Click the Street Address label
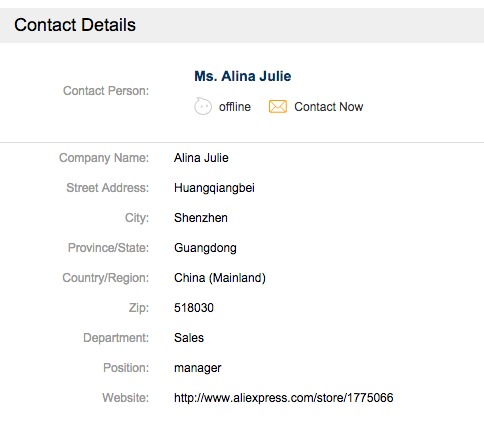This screenshot has height=446, width=484. click(x=108, y=188)
